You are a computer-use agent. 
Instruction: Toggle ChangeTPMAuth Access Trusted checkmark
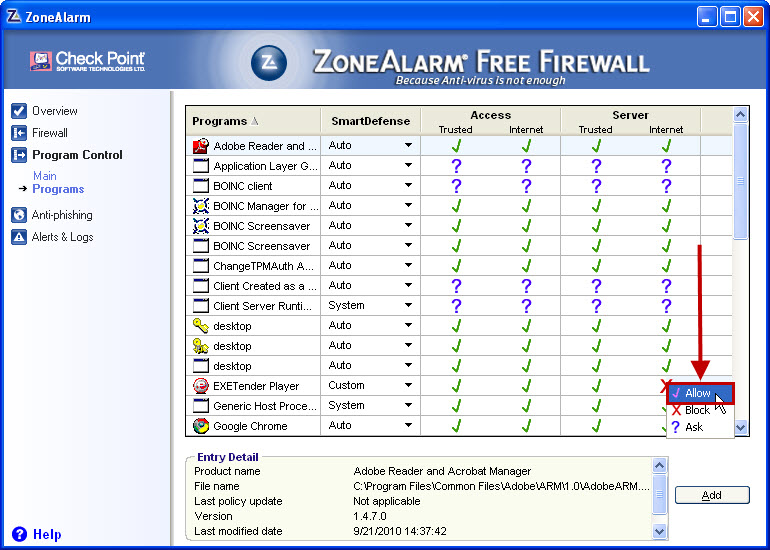456,266
